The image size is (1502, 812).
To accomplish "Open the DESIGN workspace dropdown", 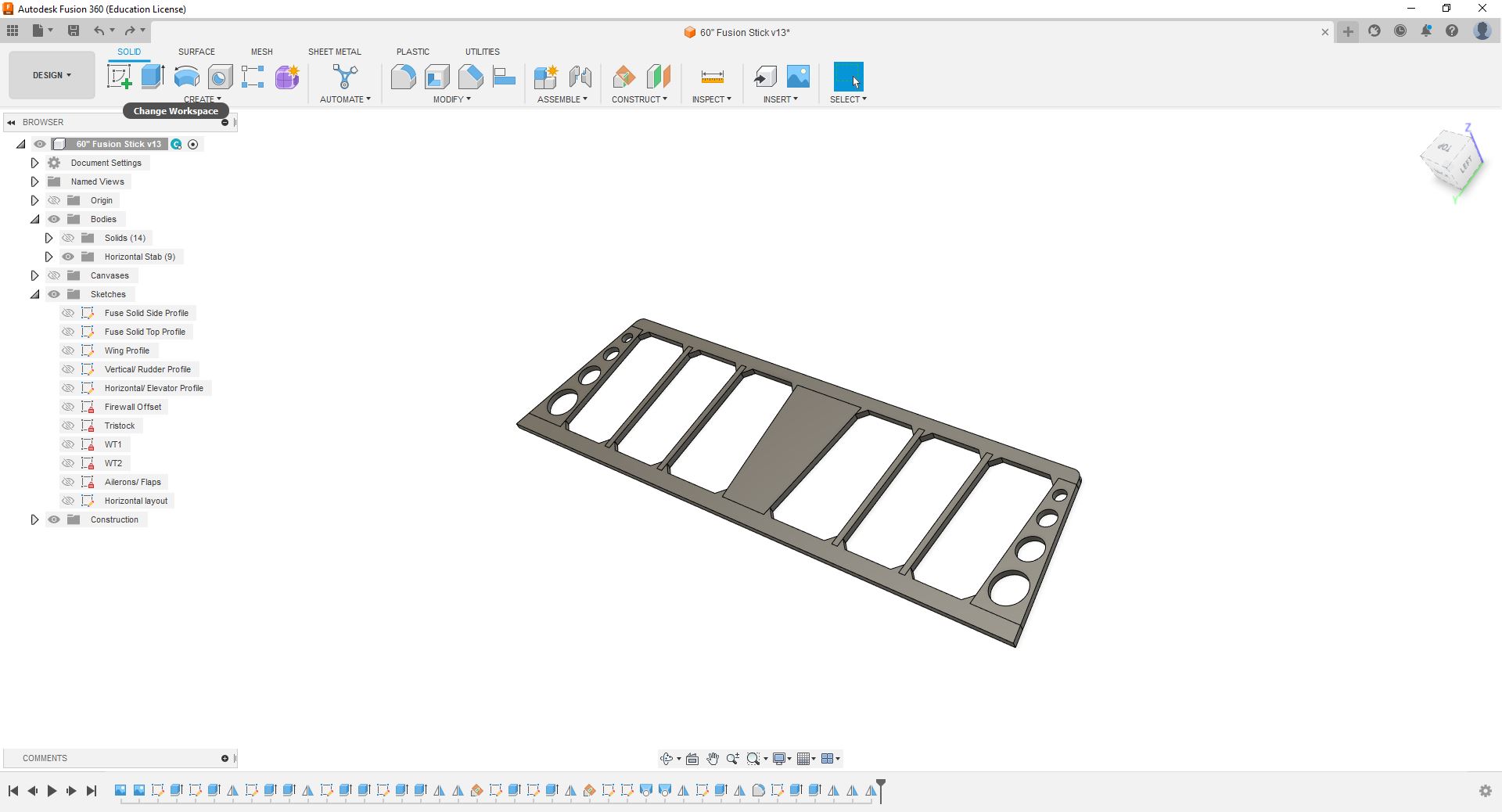I will (52, 75).
